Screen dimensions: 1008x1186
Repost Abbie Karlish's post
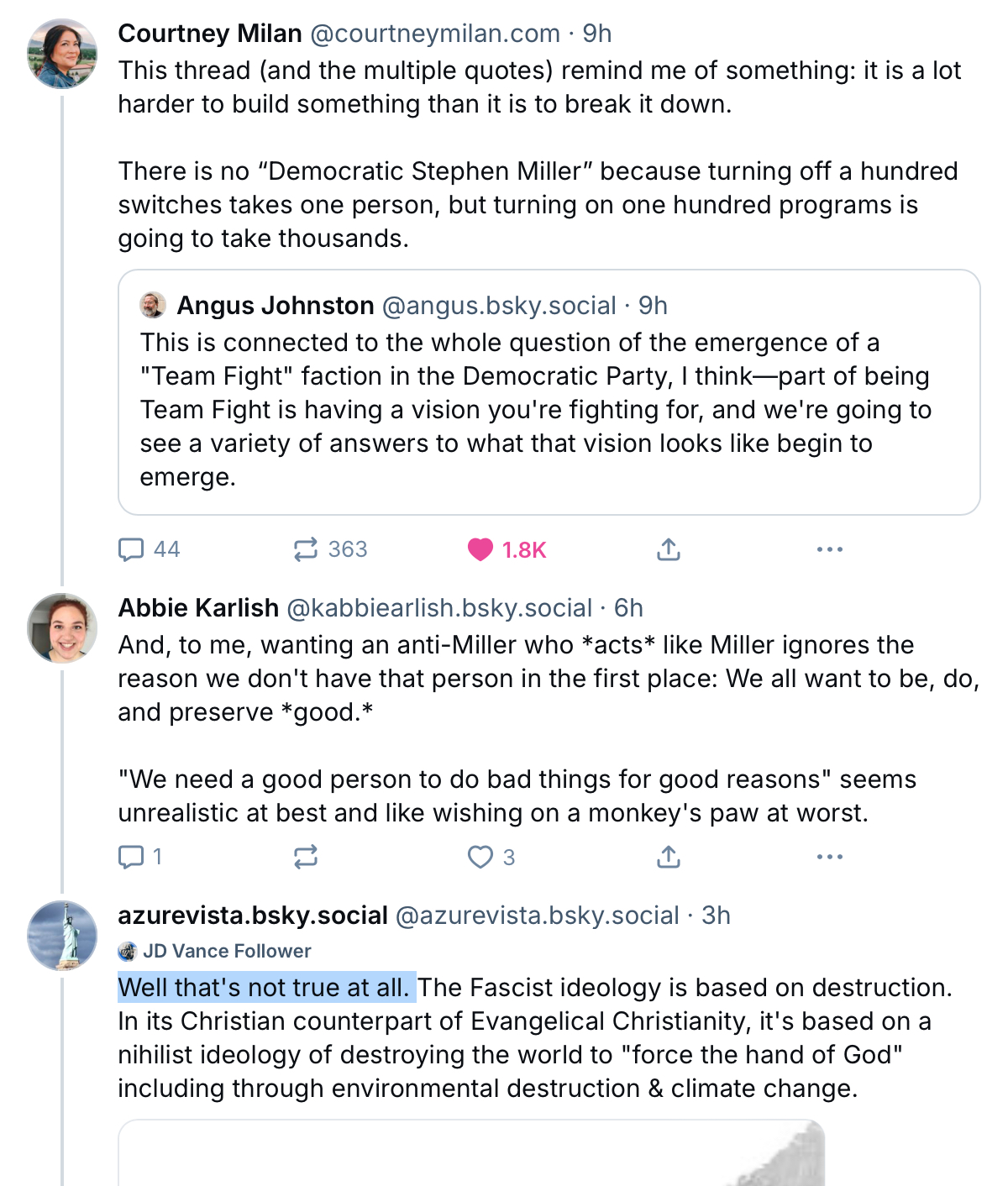point(306,857)
